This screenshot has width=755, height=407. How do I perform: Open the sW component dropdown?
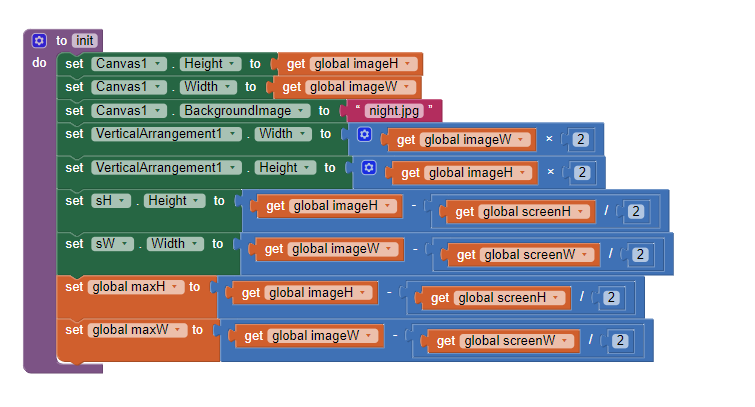tap(112, 244)
